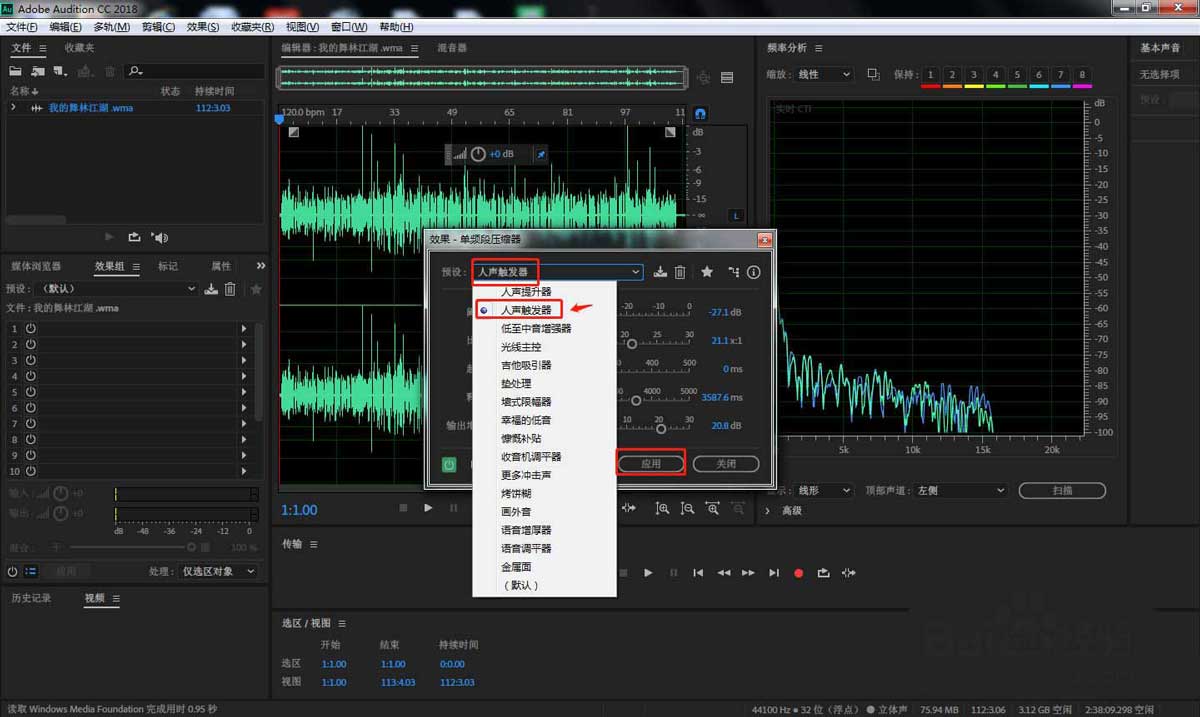The image size is (1200, 717).
Task: Toggle power for effects rack slot 3
Action: [30, 360]
